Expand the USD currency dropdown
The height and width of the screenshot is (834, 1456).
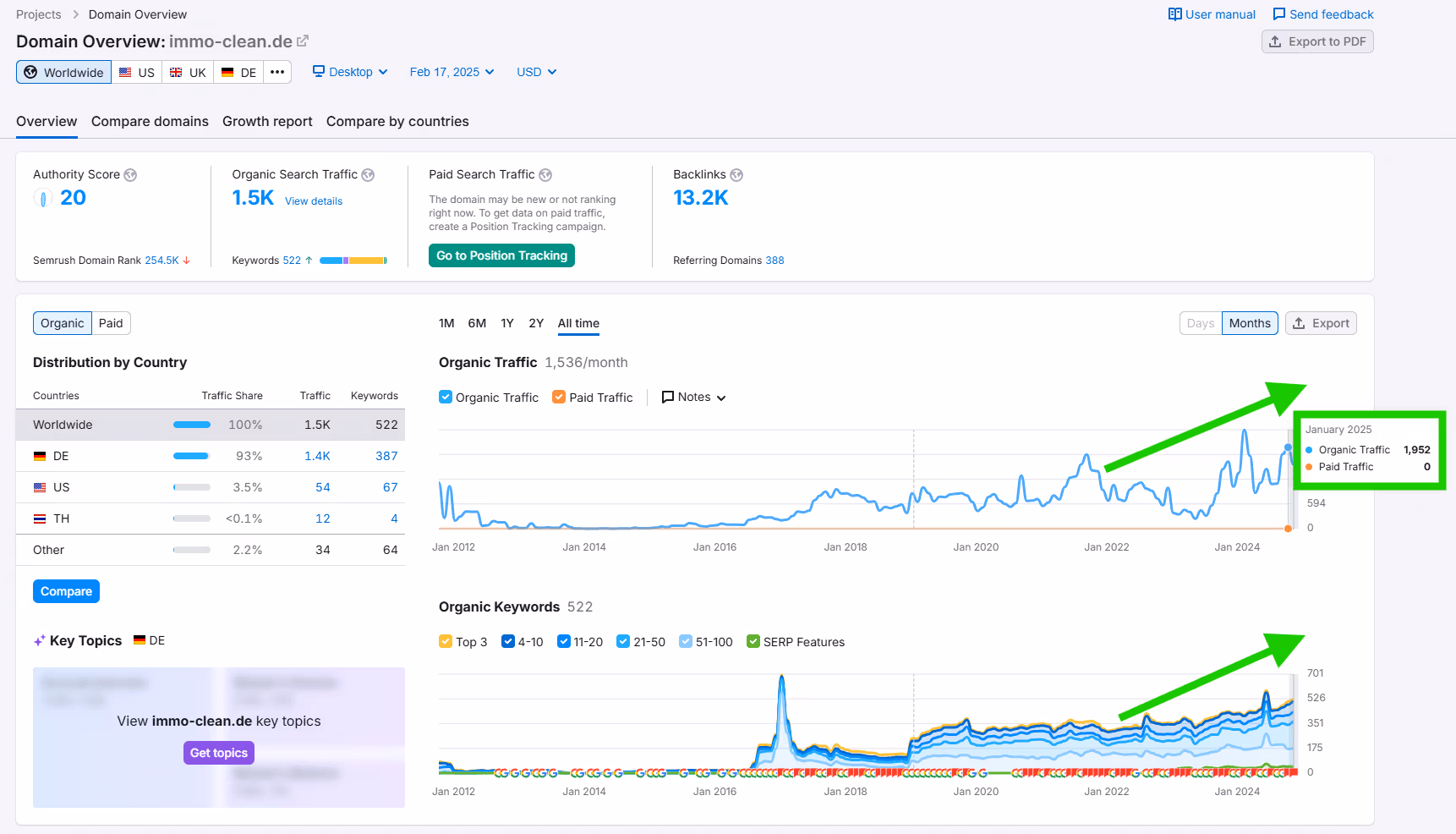pos(536,72)
